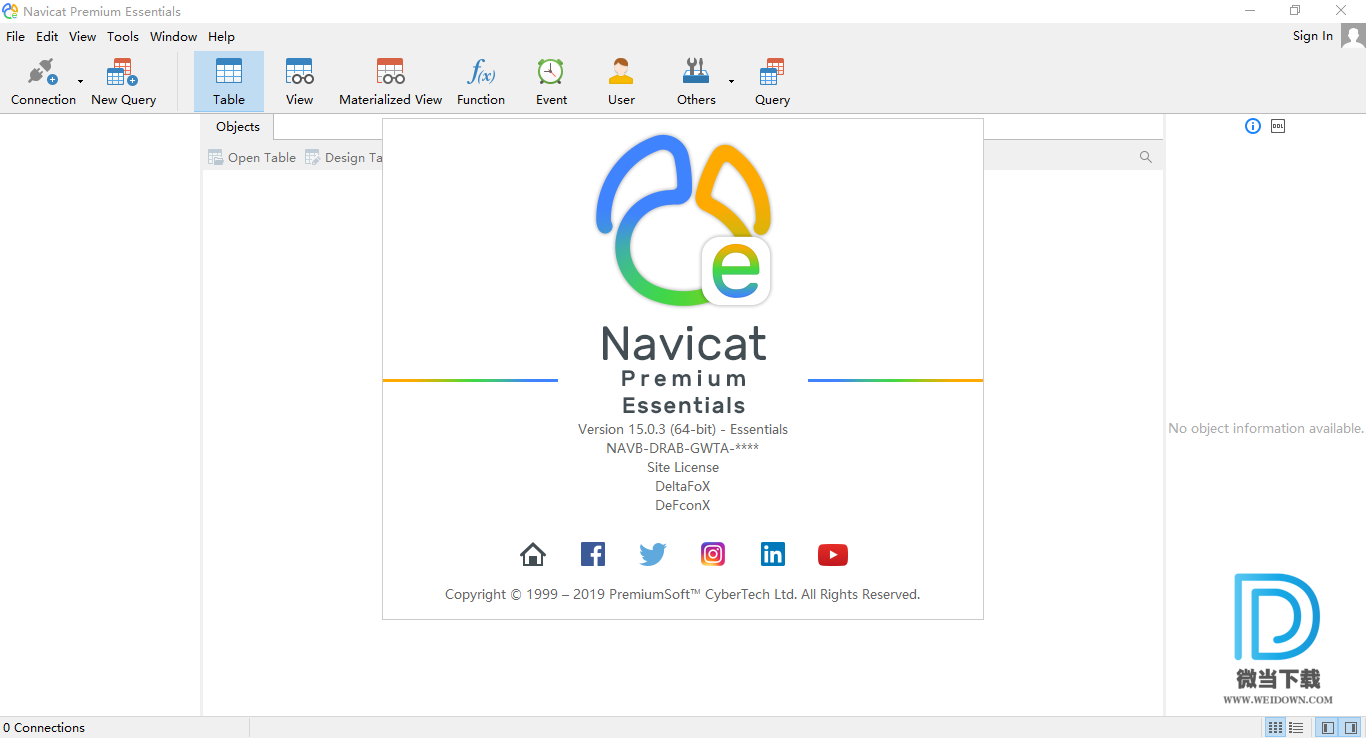Image resolution: width=1366 pixels, height=738 pixels.
Task: Open the Twitter link icon
Action: tap(653, 554)
